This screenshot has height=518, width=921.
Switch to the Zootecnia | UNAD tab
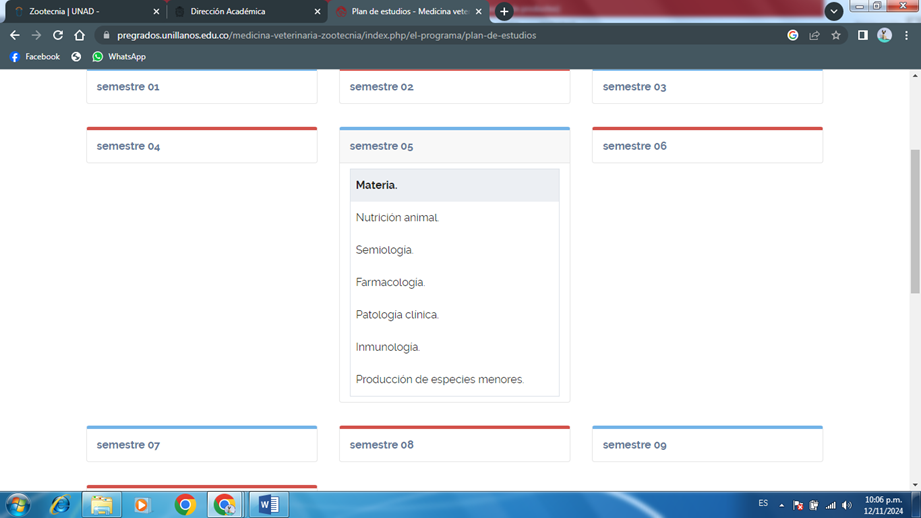click(80, 12)
